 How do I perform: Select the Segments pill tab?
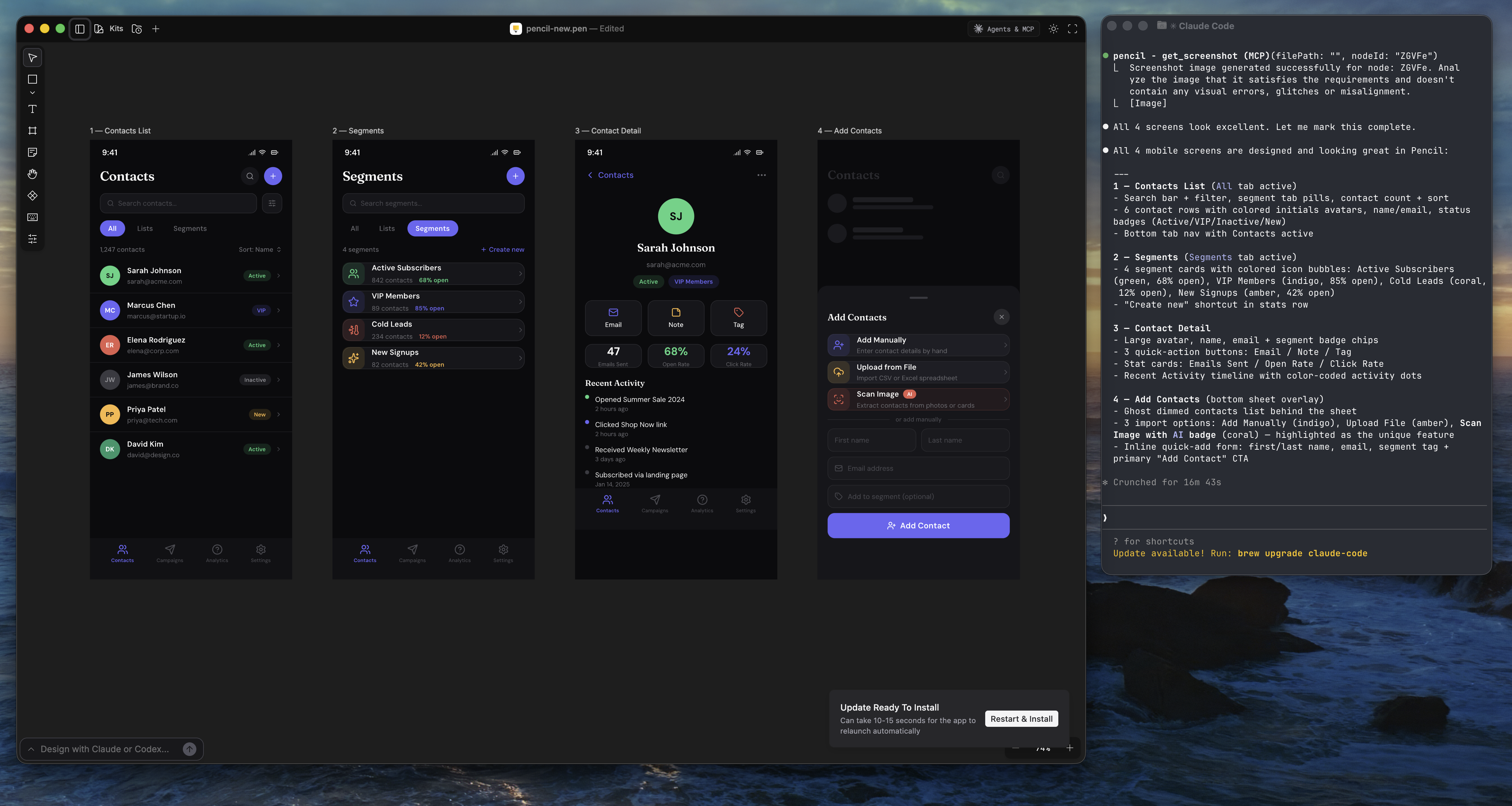(x=432, y=228)
